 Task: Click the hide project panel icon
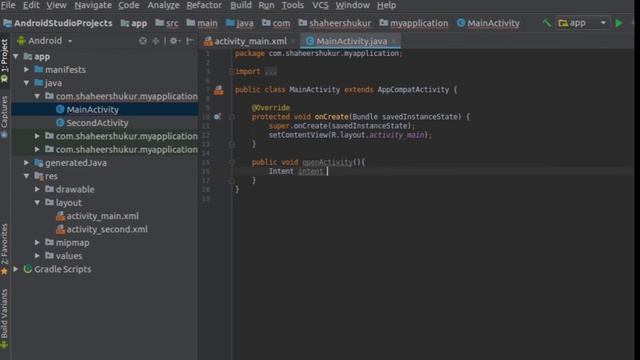(x=190, y=41)
